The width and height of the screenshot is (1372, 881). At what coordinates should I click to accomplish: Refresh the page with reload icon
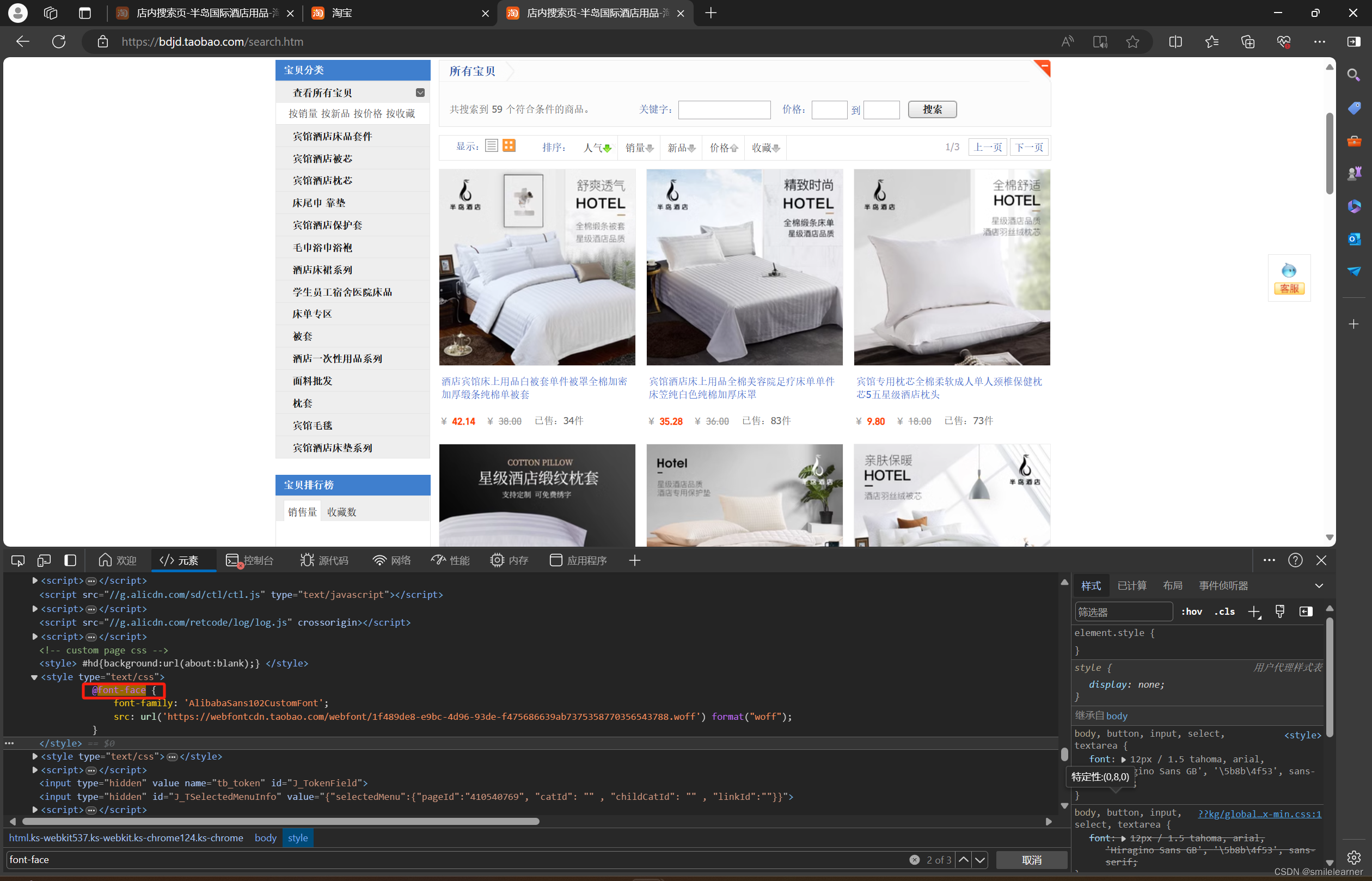(x=59, y=42)
